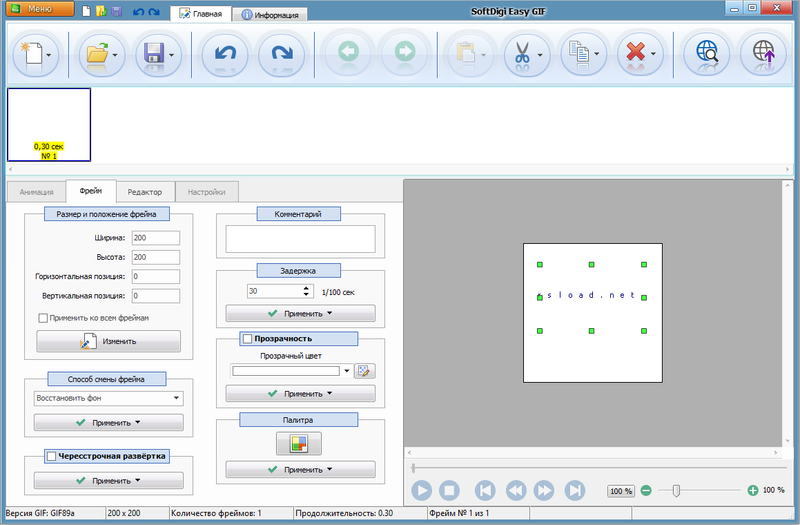Viewport: 800px width, 525px height.
Task: Click 'Применить' under delay section
Action: click(x=301, y=313)
